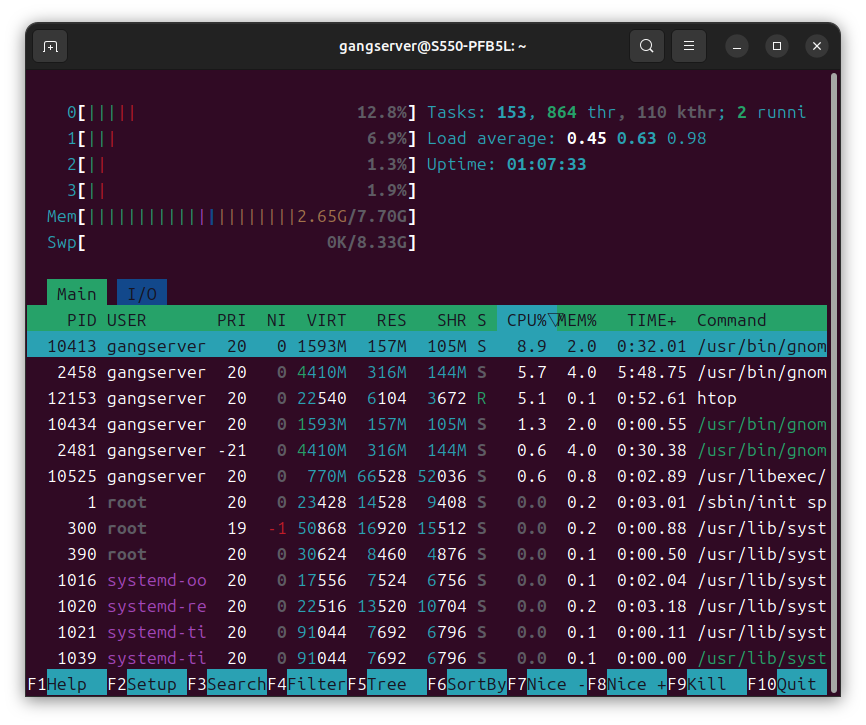Image resolution: width=866 pixels, height=725 pixels.
Task: Click F1 Help in the function bar
Action: point(67,684)
